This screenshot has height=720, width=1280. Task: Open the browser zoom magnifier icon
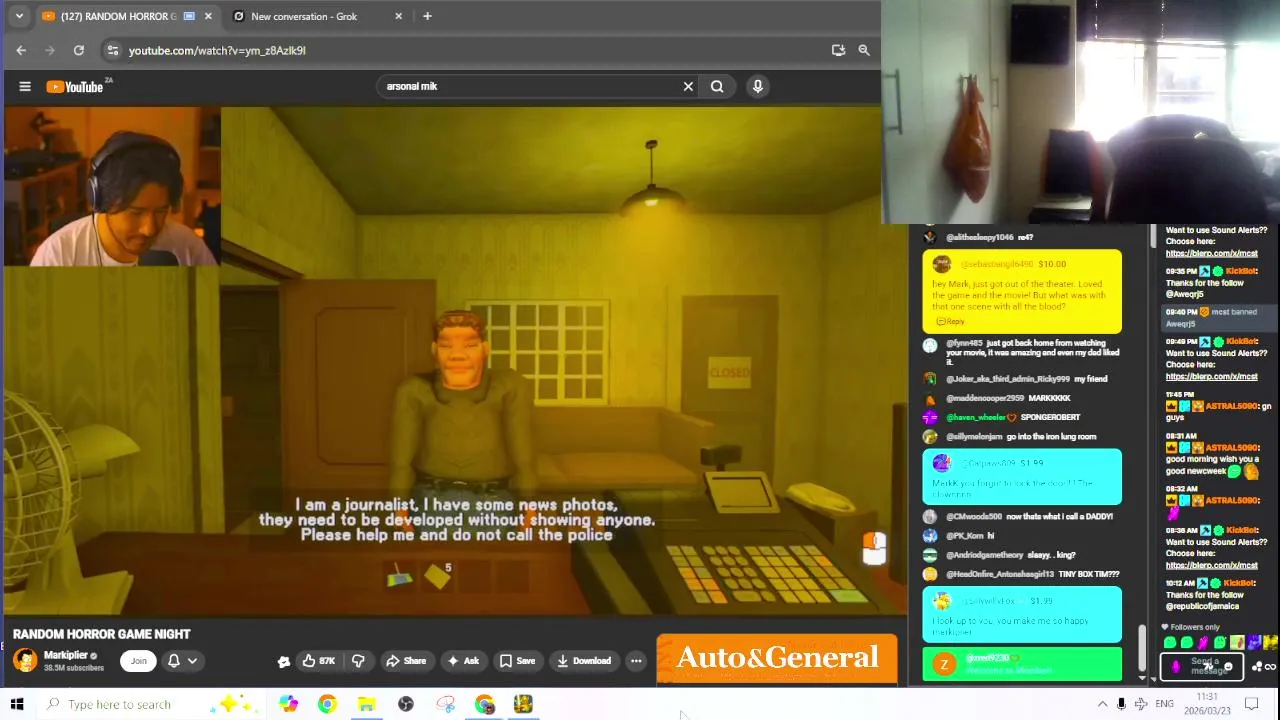(x=864, y=50)
